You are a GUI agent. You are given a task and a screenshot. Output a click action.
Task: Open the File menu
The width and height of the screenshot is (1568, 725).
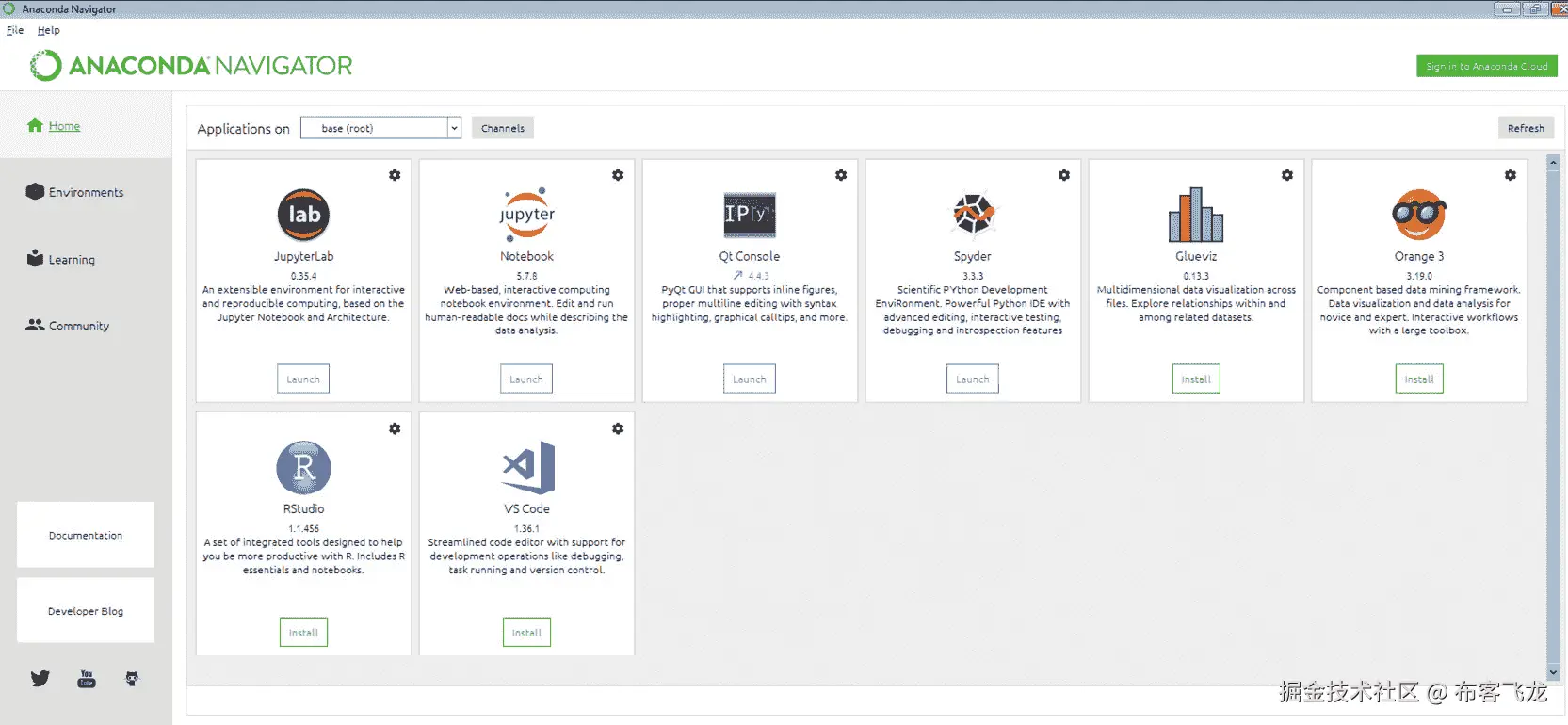15,30
